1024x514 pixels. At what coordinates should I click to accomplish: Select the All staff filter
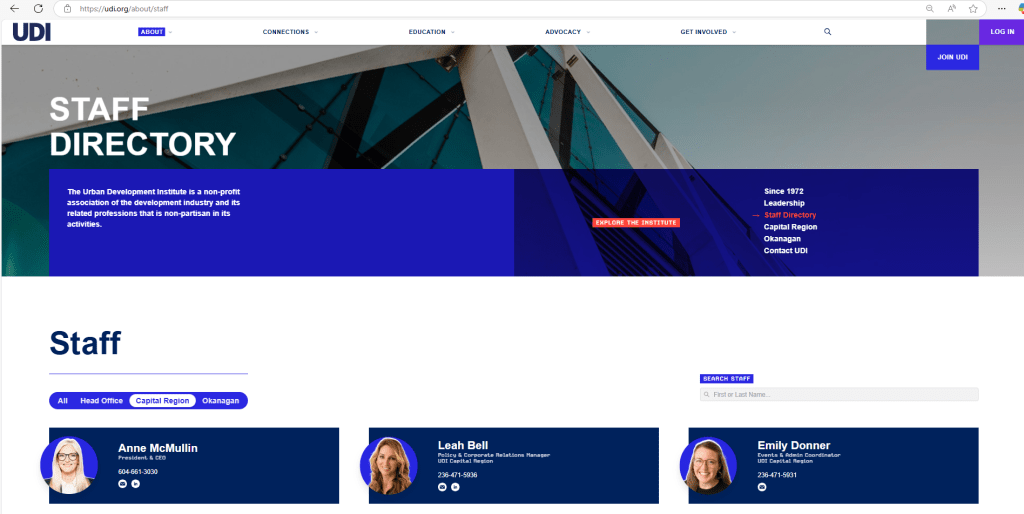click(62, 401)
